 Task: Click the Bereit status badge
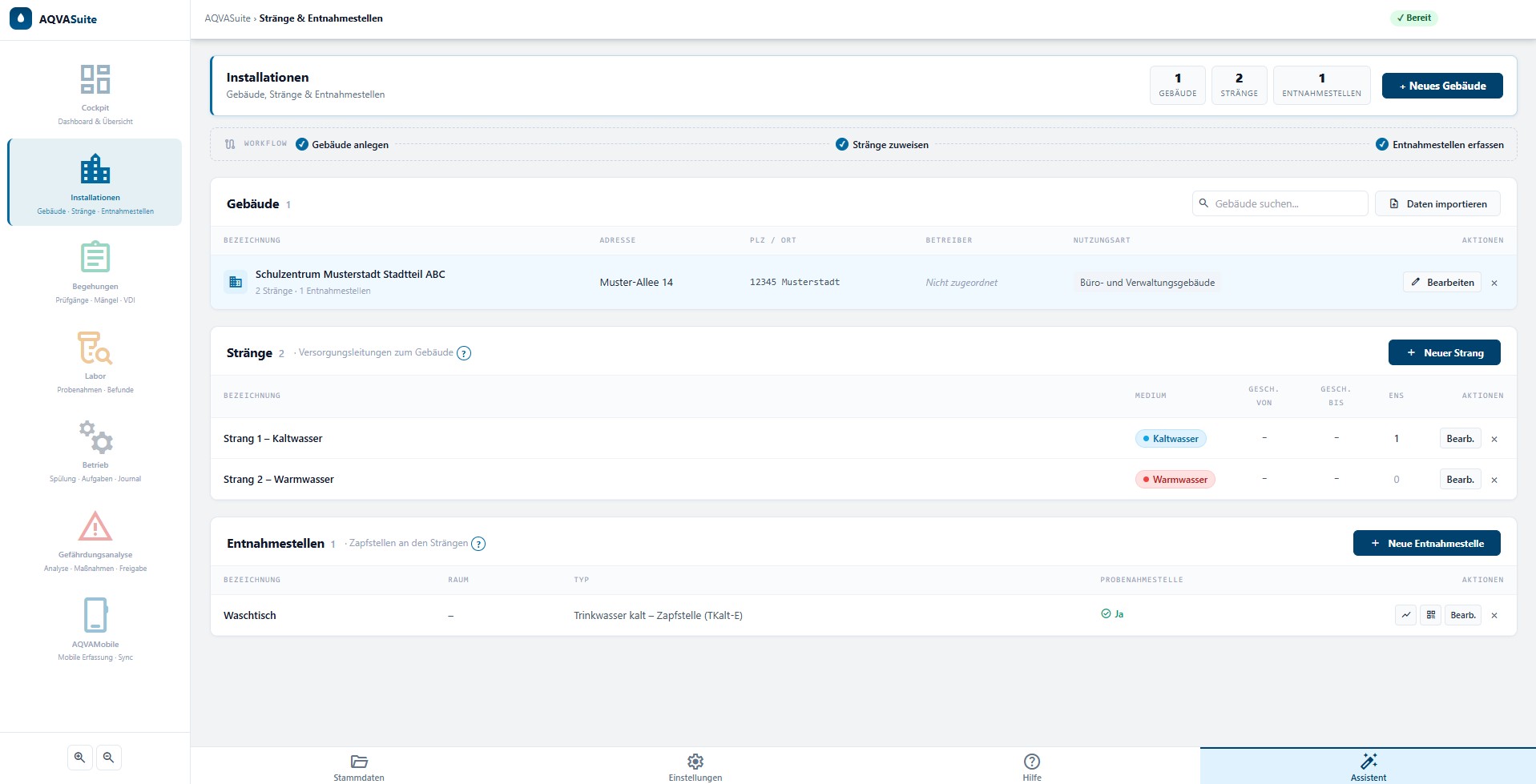[1414, 18]
